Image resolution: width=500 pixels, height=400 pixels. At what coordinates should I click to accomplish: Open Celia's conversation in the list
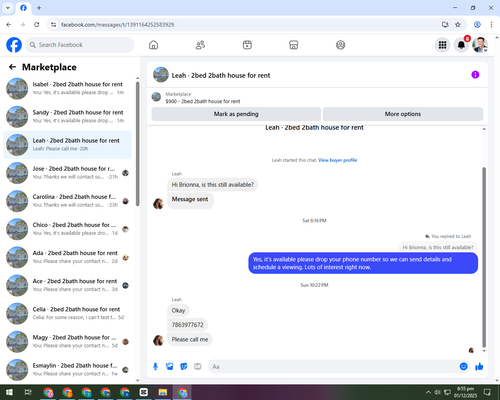coord(67,313)
